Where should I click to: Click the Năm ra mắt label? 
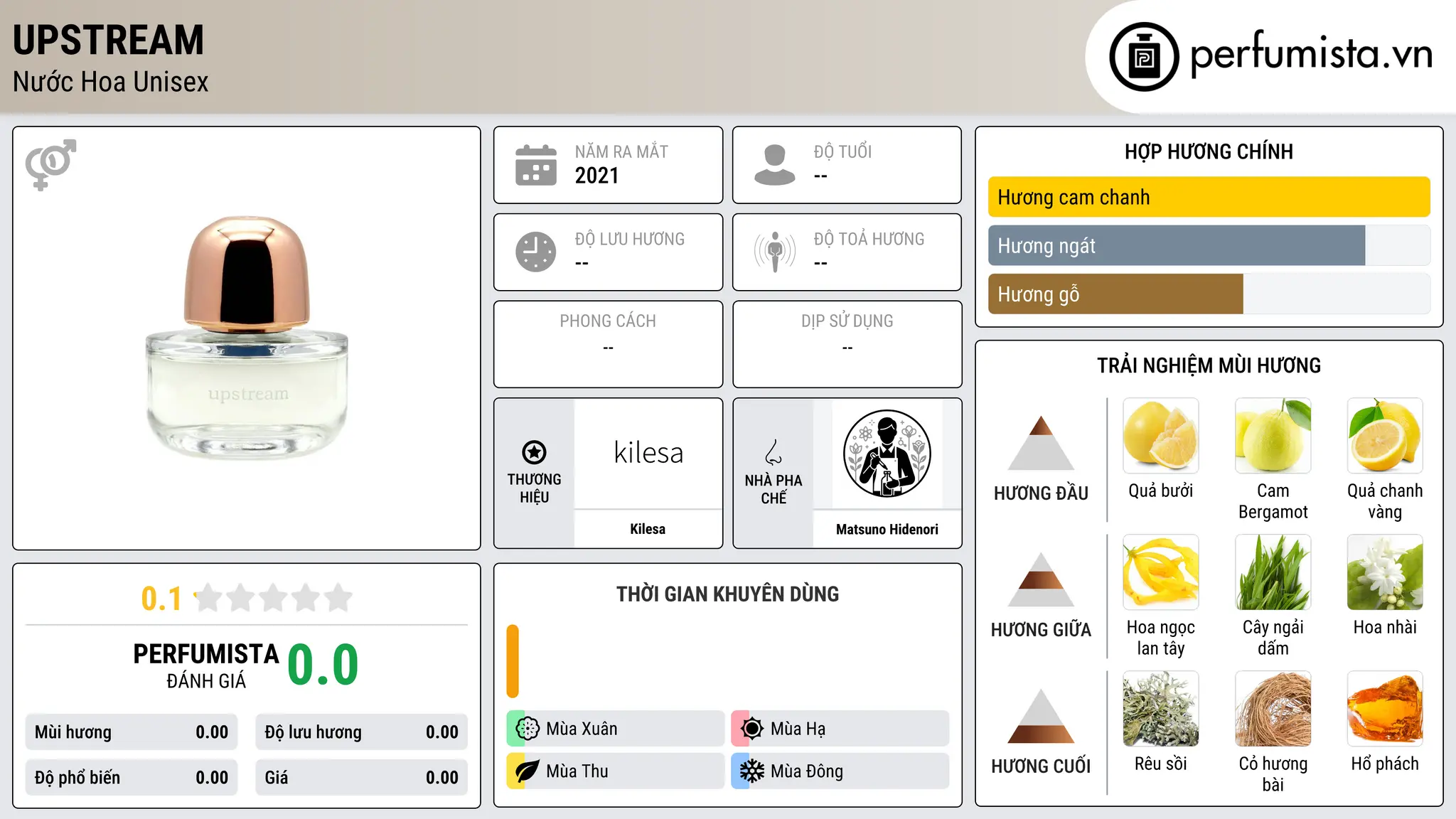point(621,151)
